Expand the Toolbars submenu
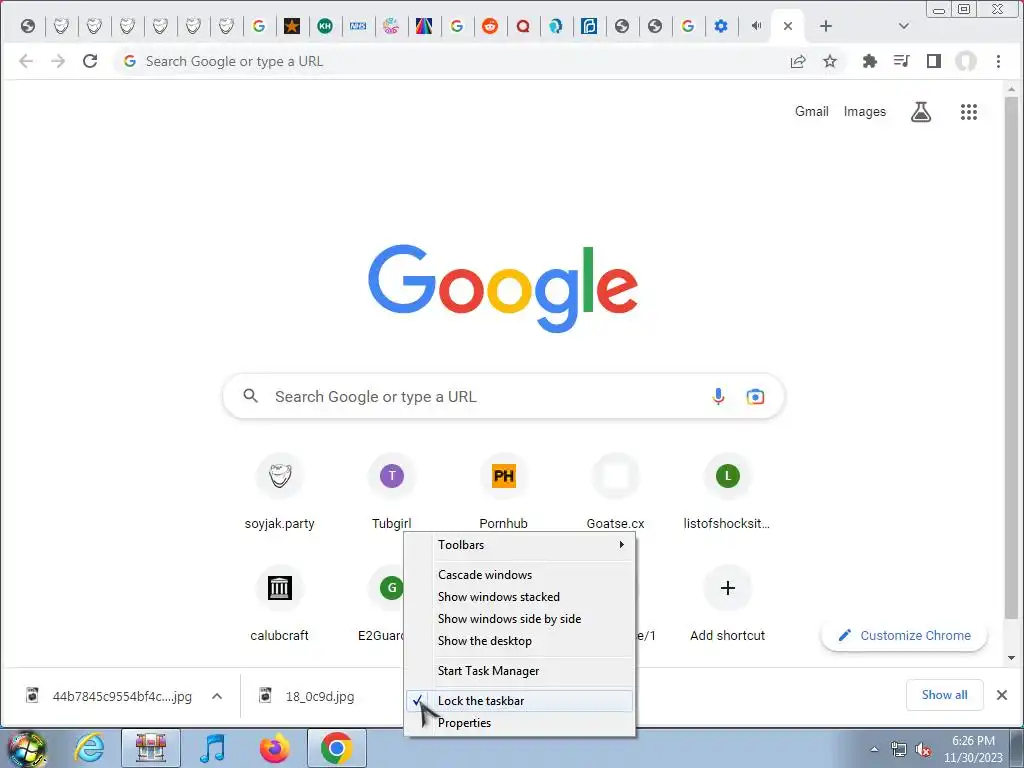 (x=520, y=545)
